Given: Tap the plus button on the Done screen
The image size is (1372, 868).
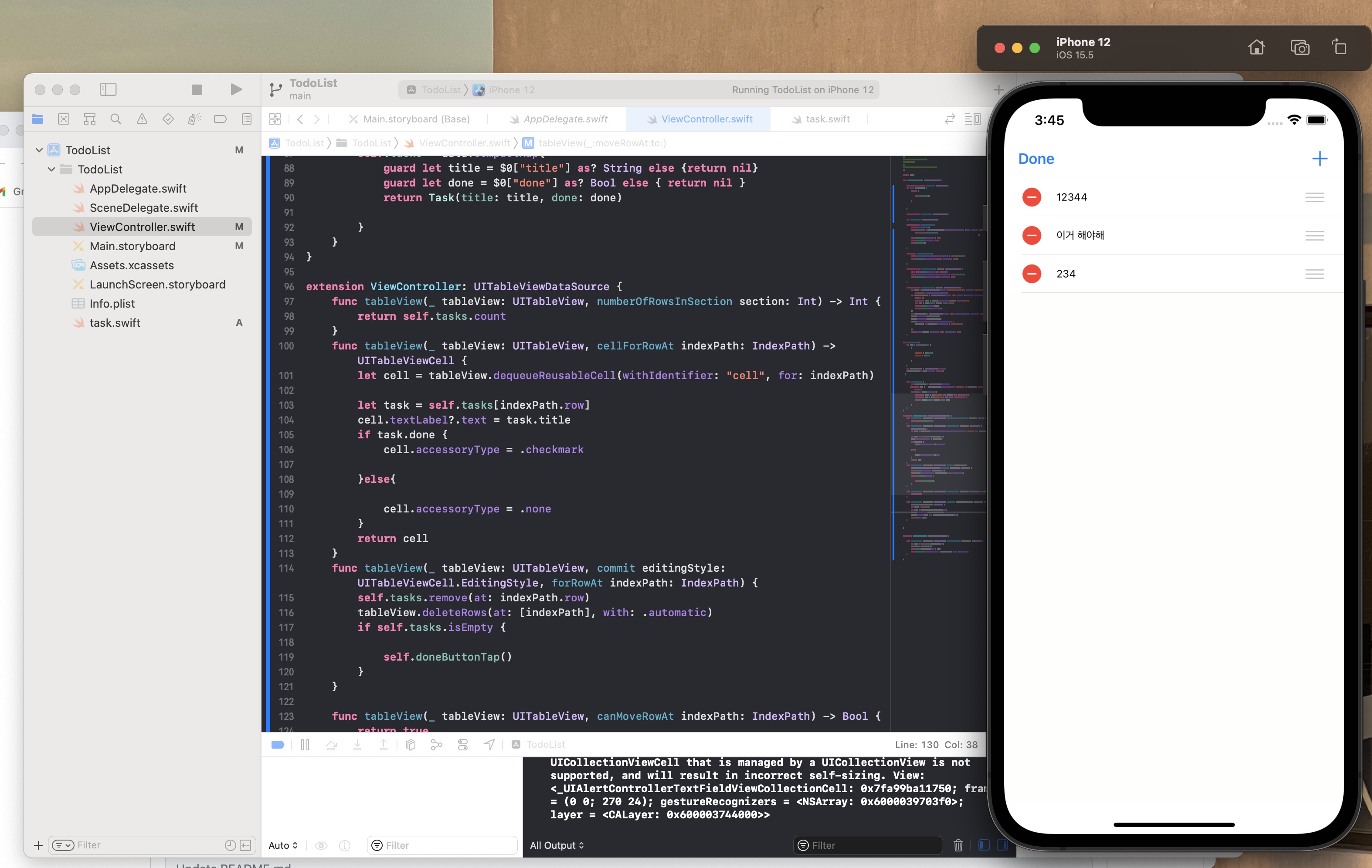Looking at the screenshot, I should 1321,158.
